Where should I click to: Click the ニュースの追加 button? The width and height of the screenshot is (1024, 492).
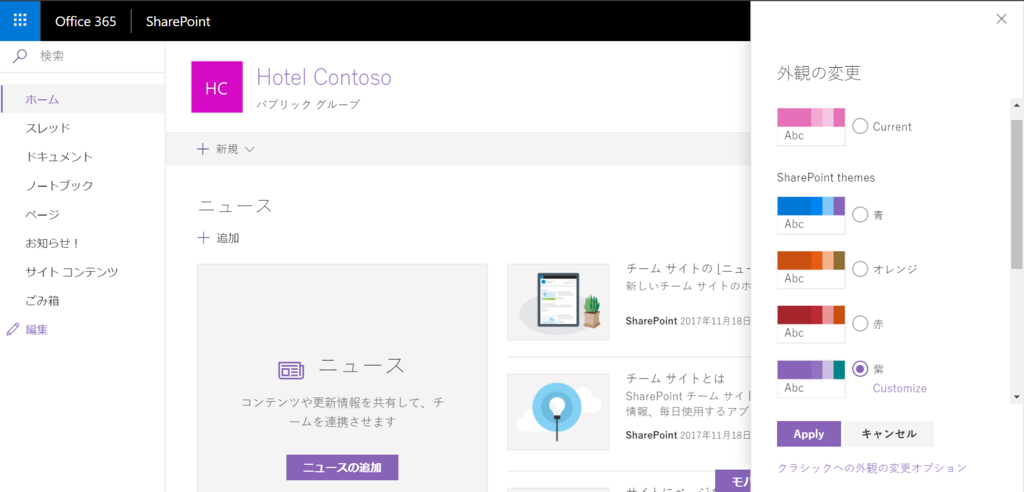[x=342, y=467]
